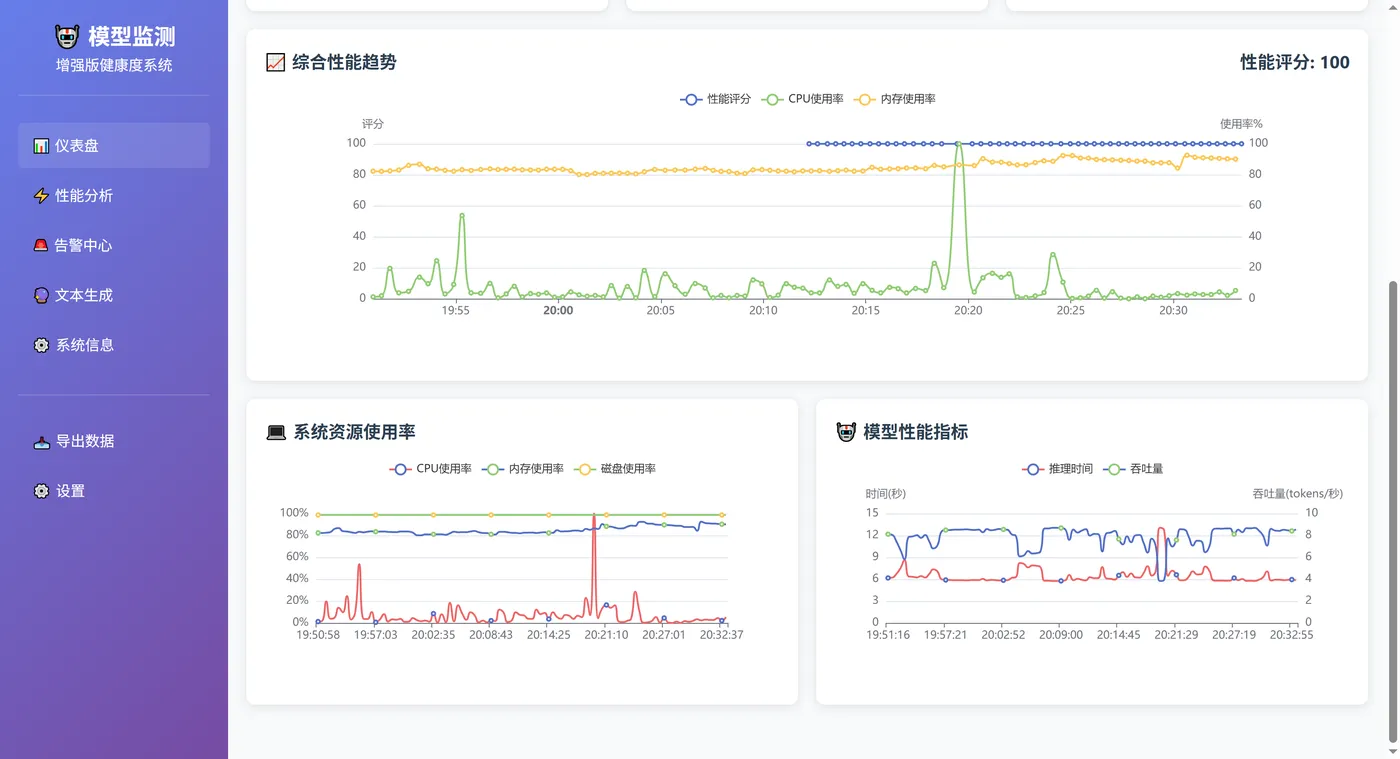
Task: Click the laptop icon in 系统资源使用率 header
Action: 276,433
